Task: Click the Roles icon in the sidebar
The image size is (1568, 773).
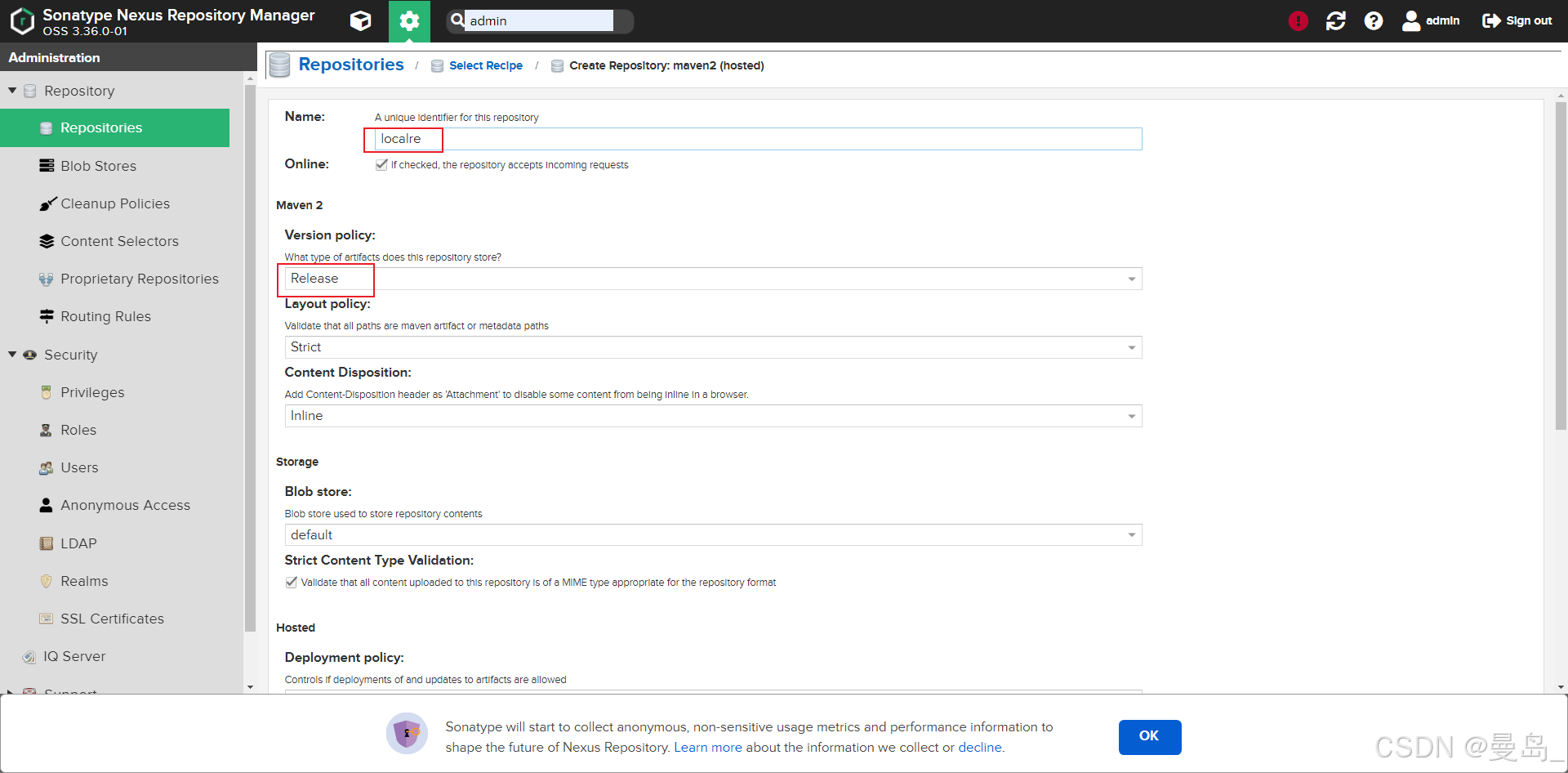Action: tap(47, 430)
